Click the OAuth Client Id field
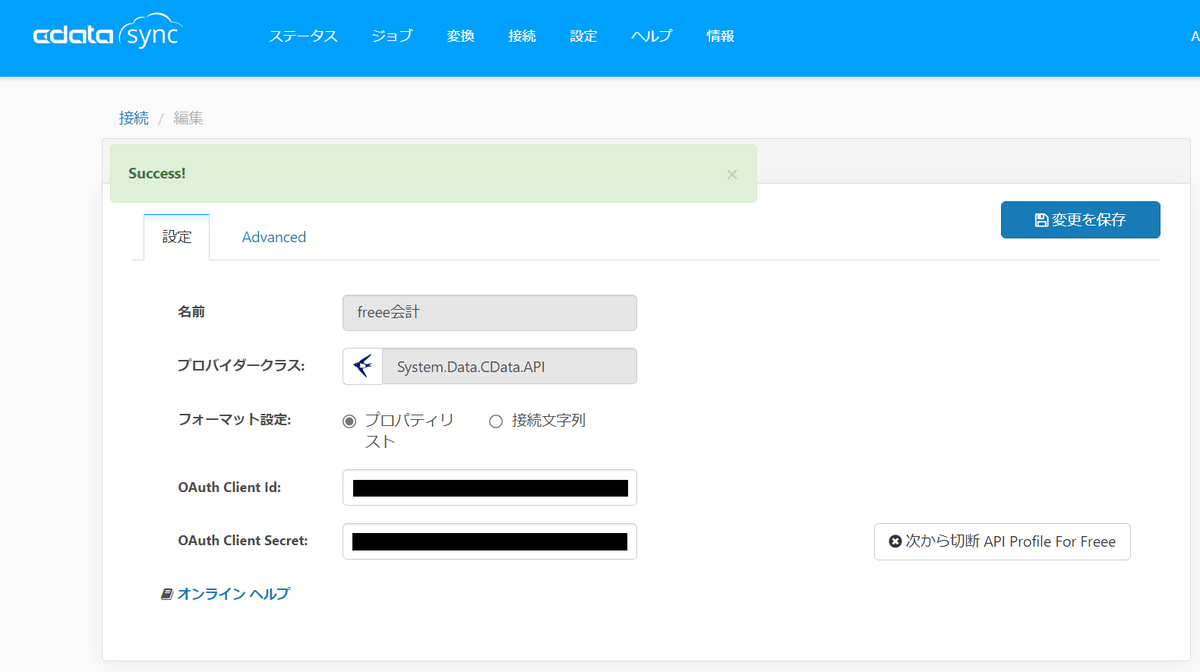The width and height of the screenshot is (1200, 672). coord(489,488)
